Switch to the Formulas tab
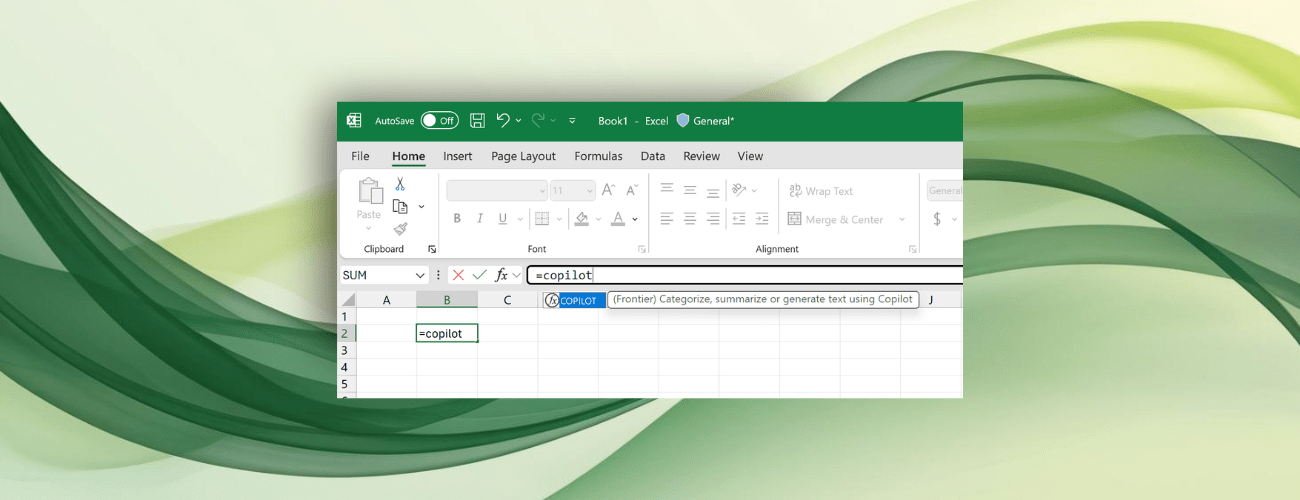Viewport: 1300px width, 500px height. click(x=598, y=156)
